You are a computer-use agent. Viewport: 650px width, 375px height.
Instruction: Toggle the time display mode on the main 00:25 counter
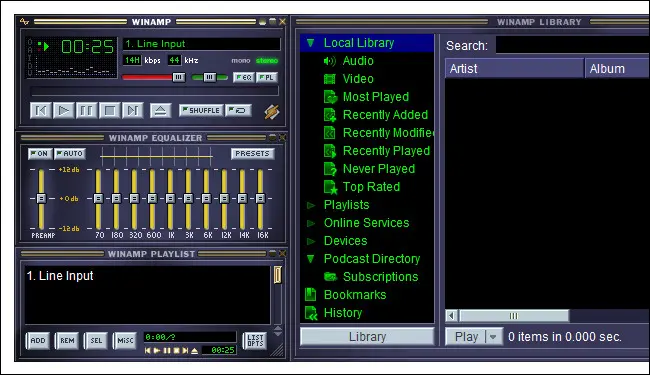(x=87, y=47)
